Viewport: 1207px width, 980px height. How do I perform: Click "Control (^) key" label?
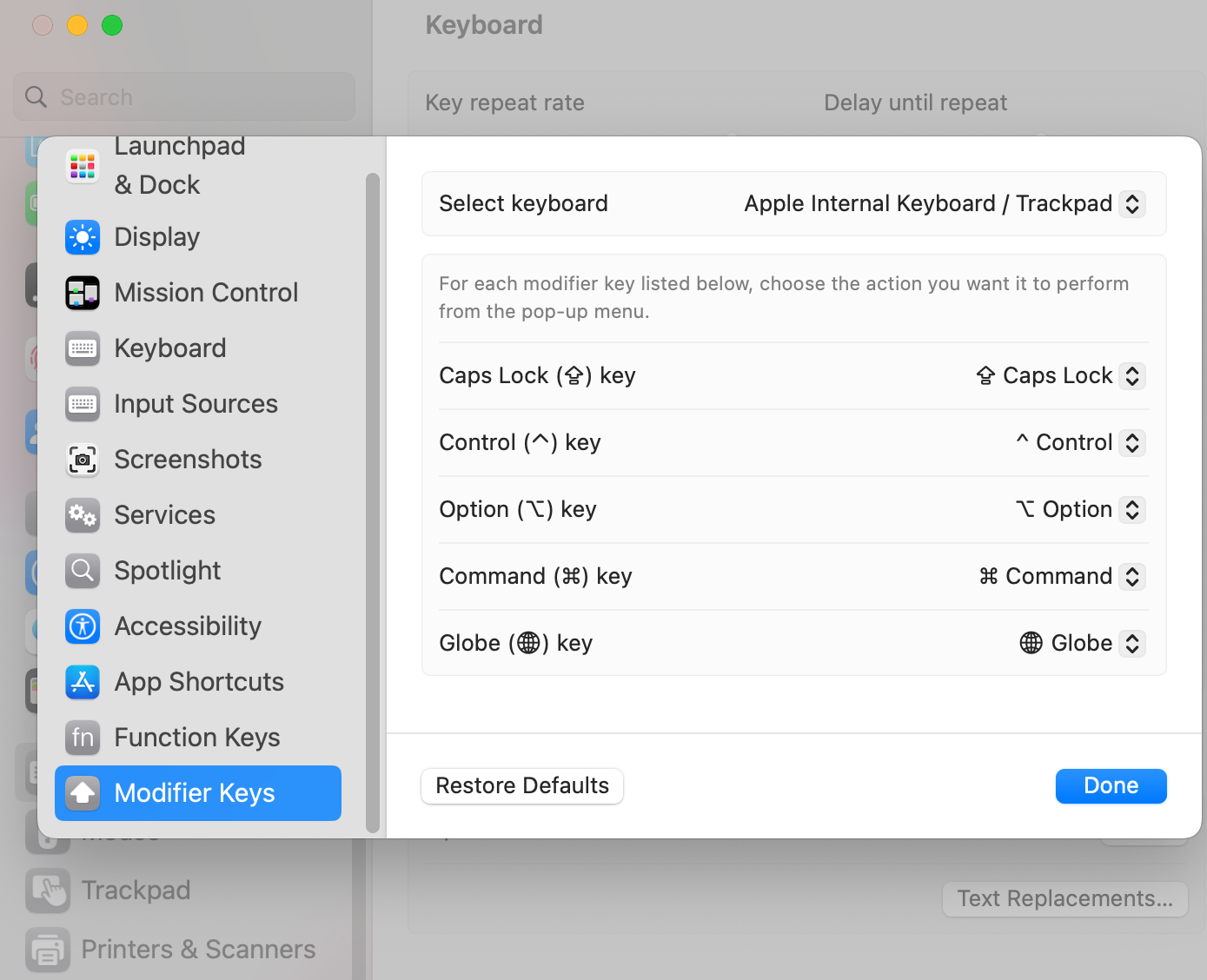[x=520, y=443]
